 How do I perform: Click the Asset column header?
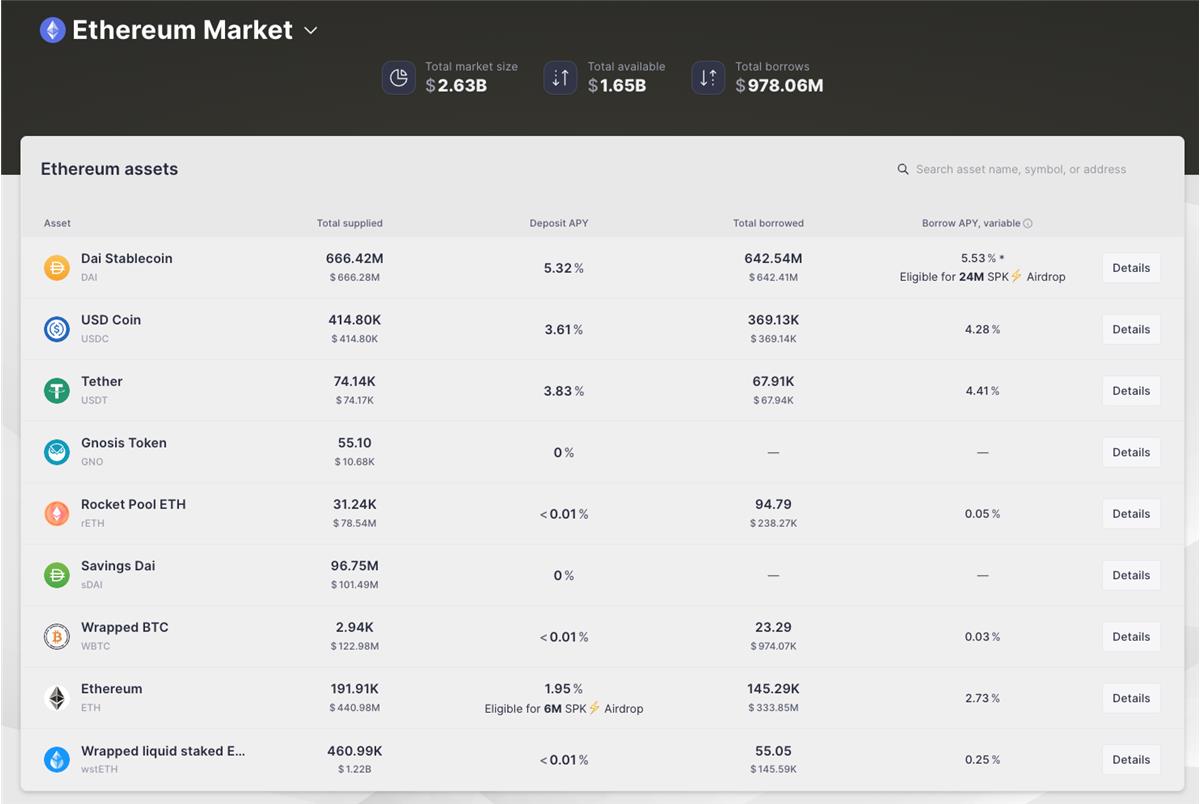[57, 223]
